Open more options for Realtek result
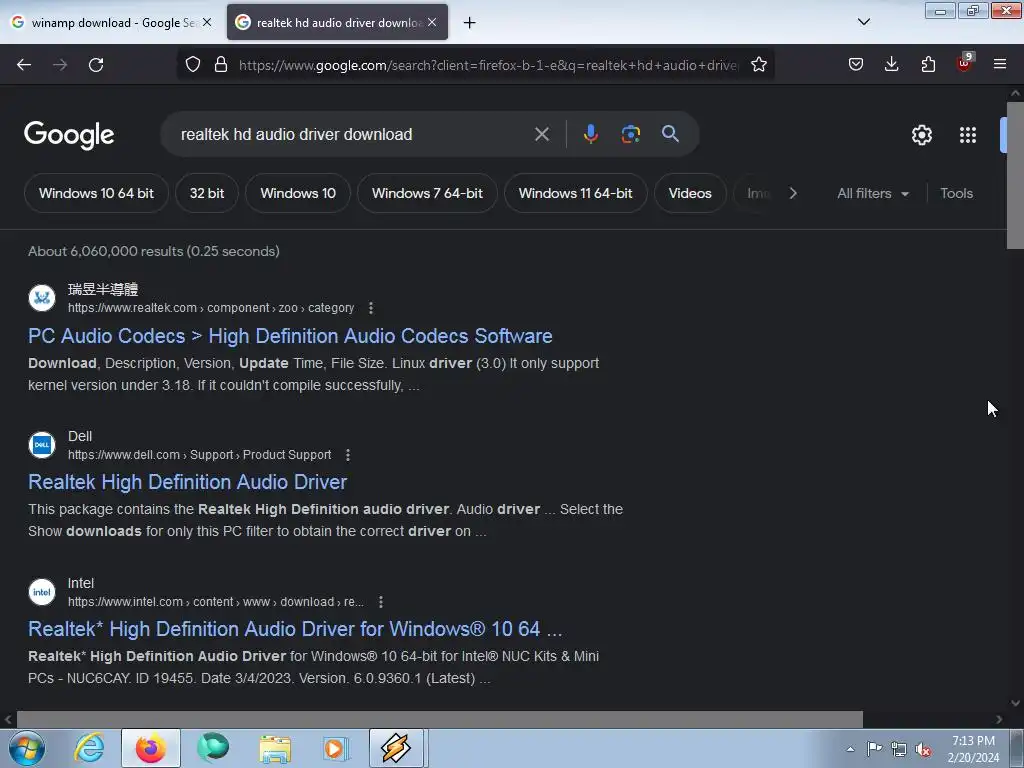 (371, 308)
